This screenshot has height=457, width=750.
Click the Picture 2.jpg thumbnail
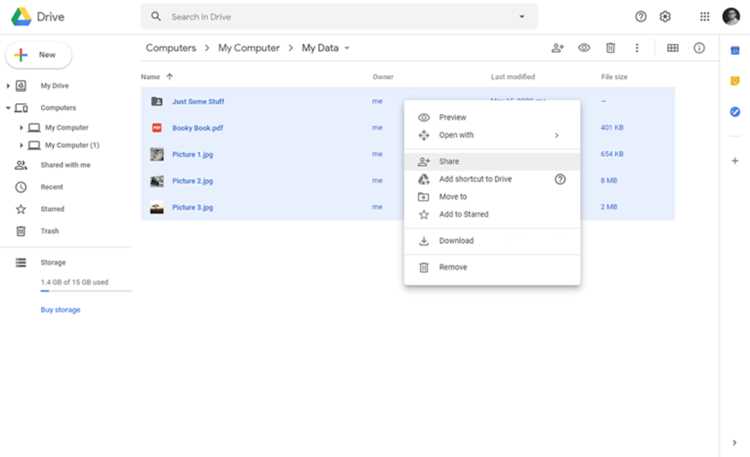(x=157, y=181)
